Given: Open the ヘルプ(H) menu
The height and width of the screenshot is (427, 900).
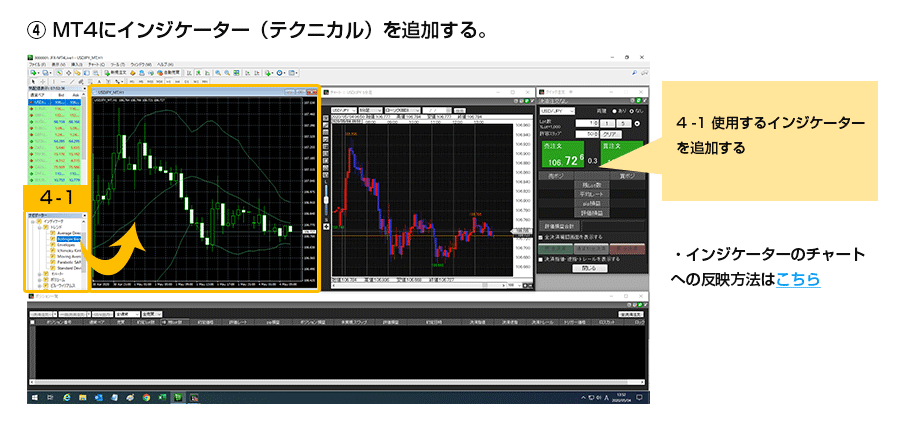Looking at the screenshot, I should pos(165,65).
